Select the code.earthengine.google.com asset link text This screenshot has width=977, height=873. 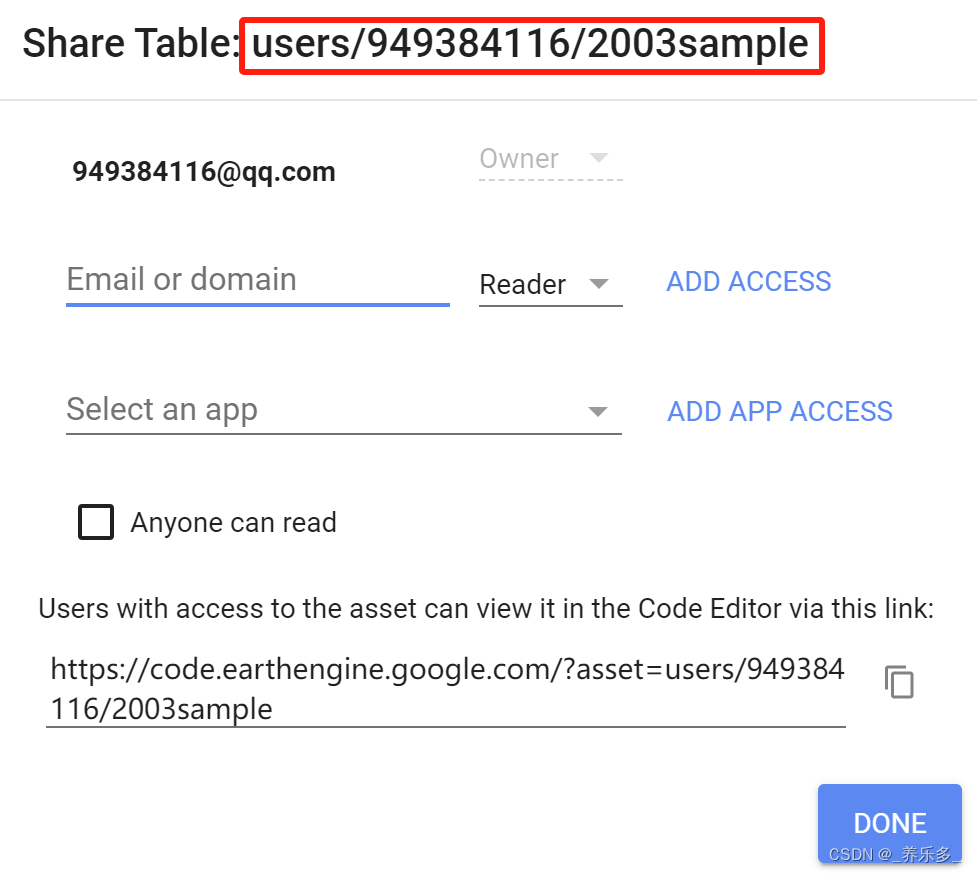pyautogui.click(x=446, y=689)
